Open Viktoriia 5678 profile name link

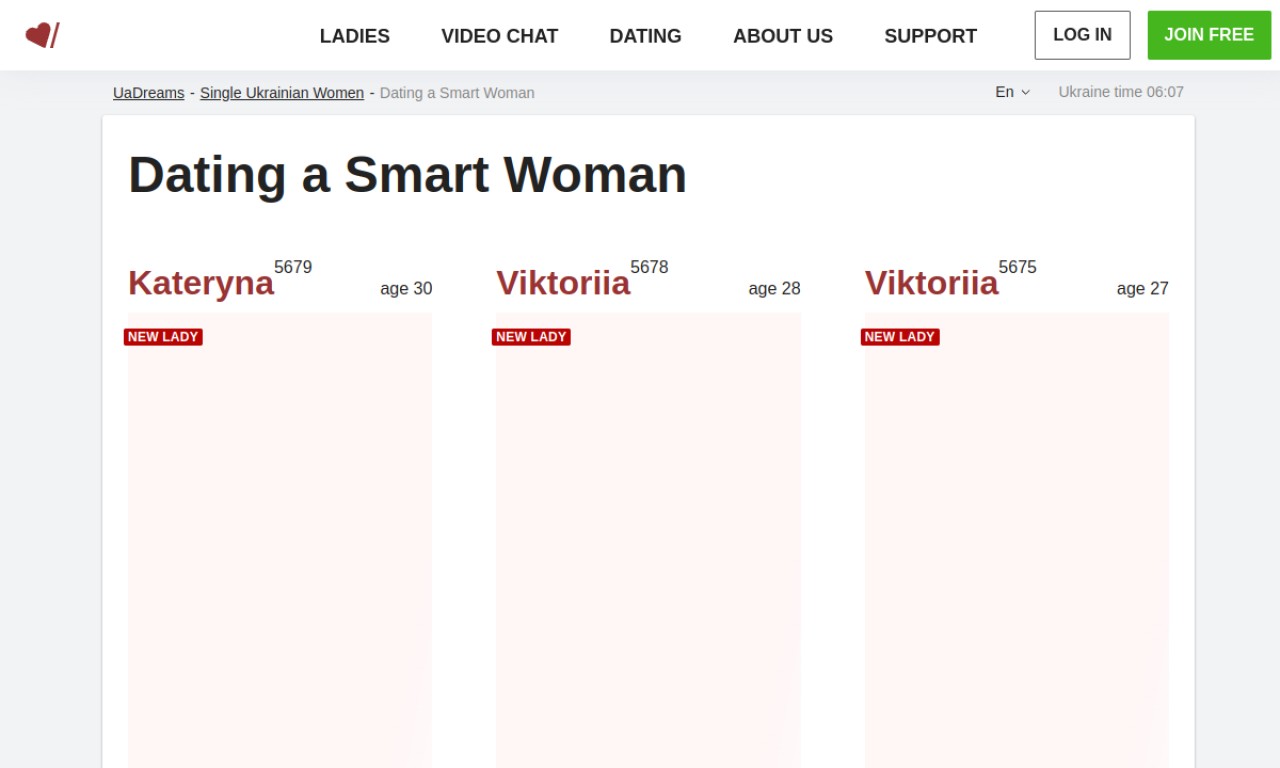pyautogui.click(x=563, y=283)
